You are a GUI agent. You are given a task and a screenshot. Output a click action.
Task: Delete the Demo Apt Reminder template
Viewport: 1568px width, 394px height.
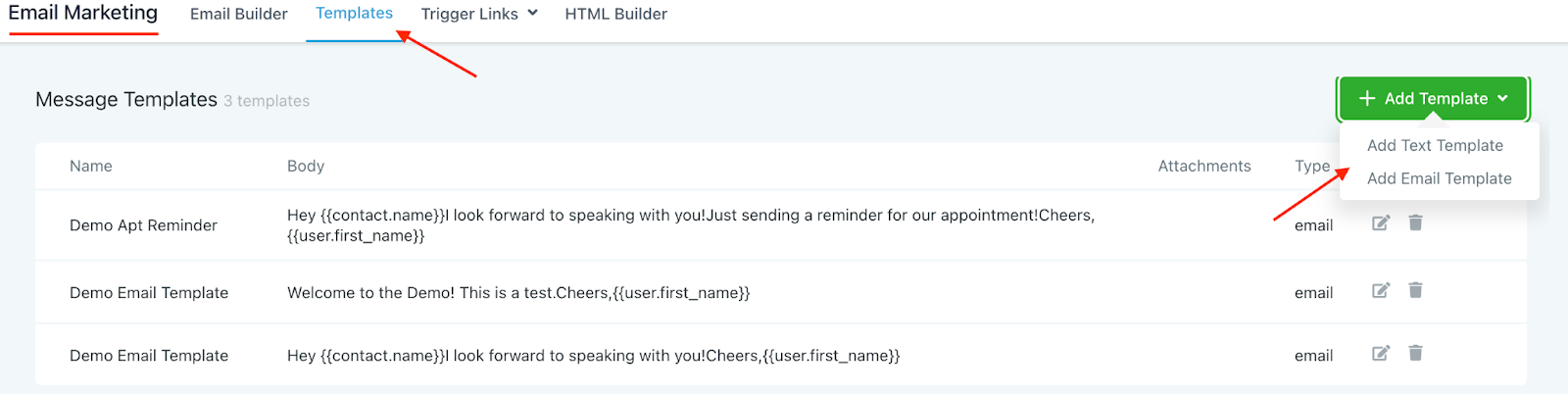(x=1415, y=223)
